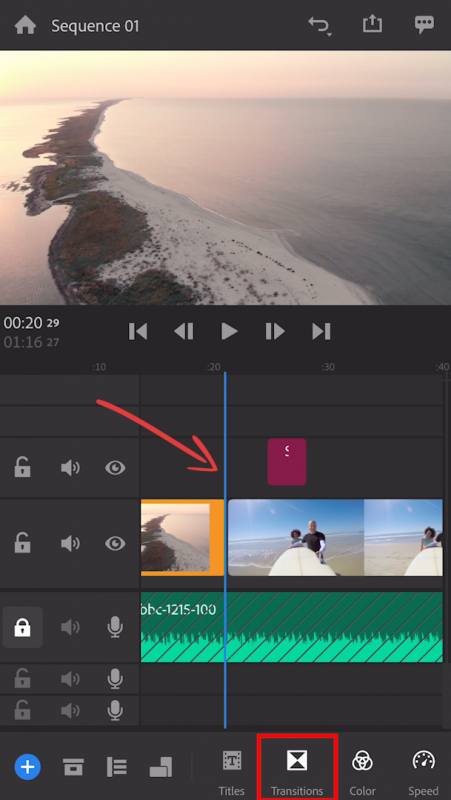The height and width of the screenshot is (800, 451).
Task: Lock the second audio track
Action: click(22, 679)
